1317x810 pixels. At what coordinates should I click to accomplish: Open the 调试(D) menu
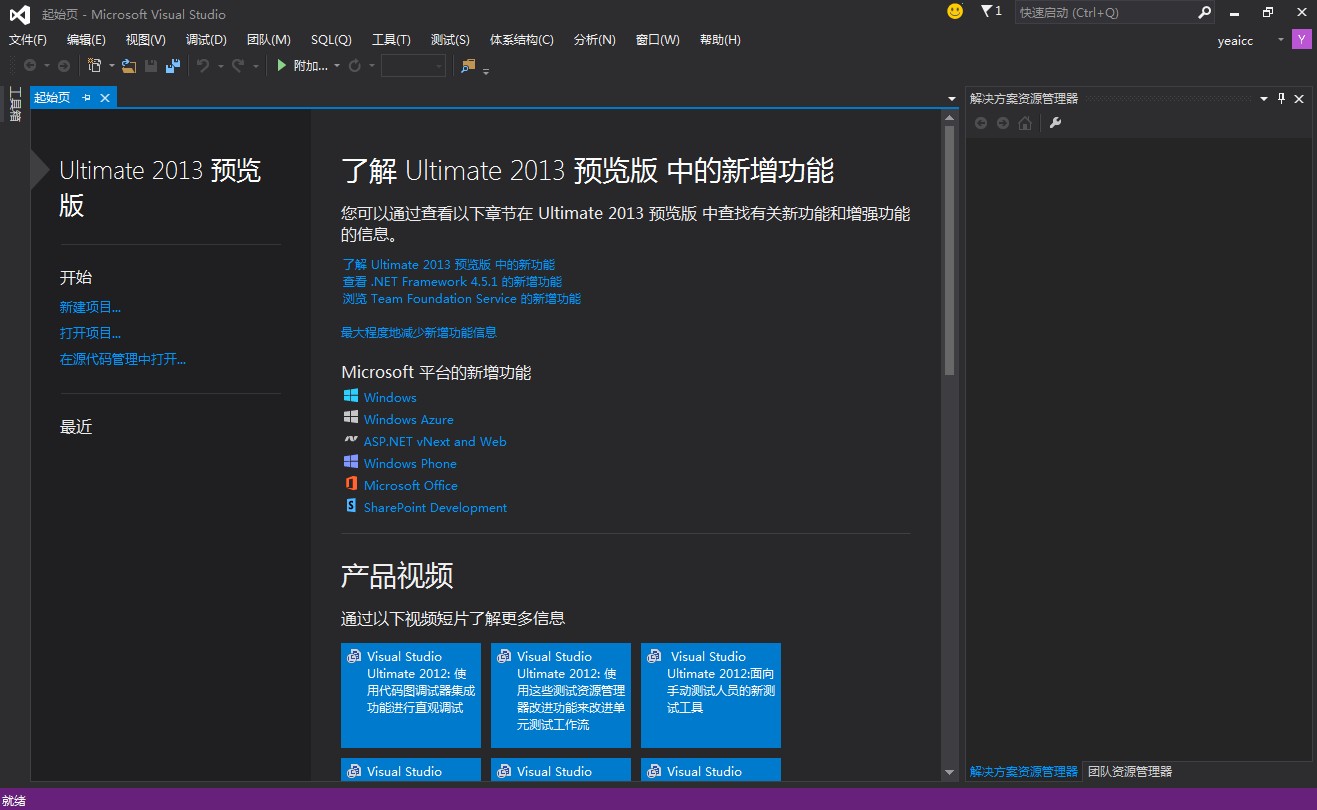click(x=206, y=40)
